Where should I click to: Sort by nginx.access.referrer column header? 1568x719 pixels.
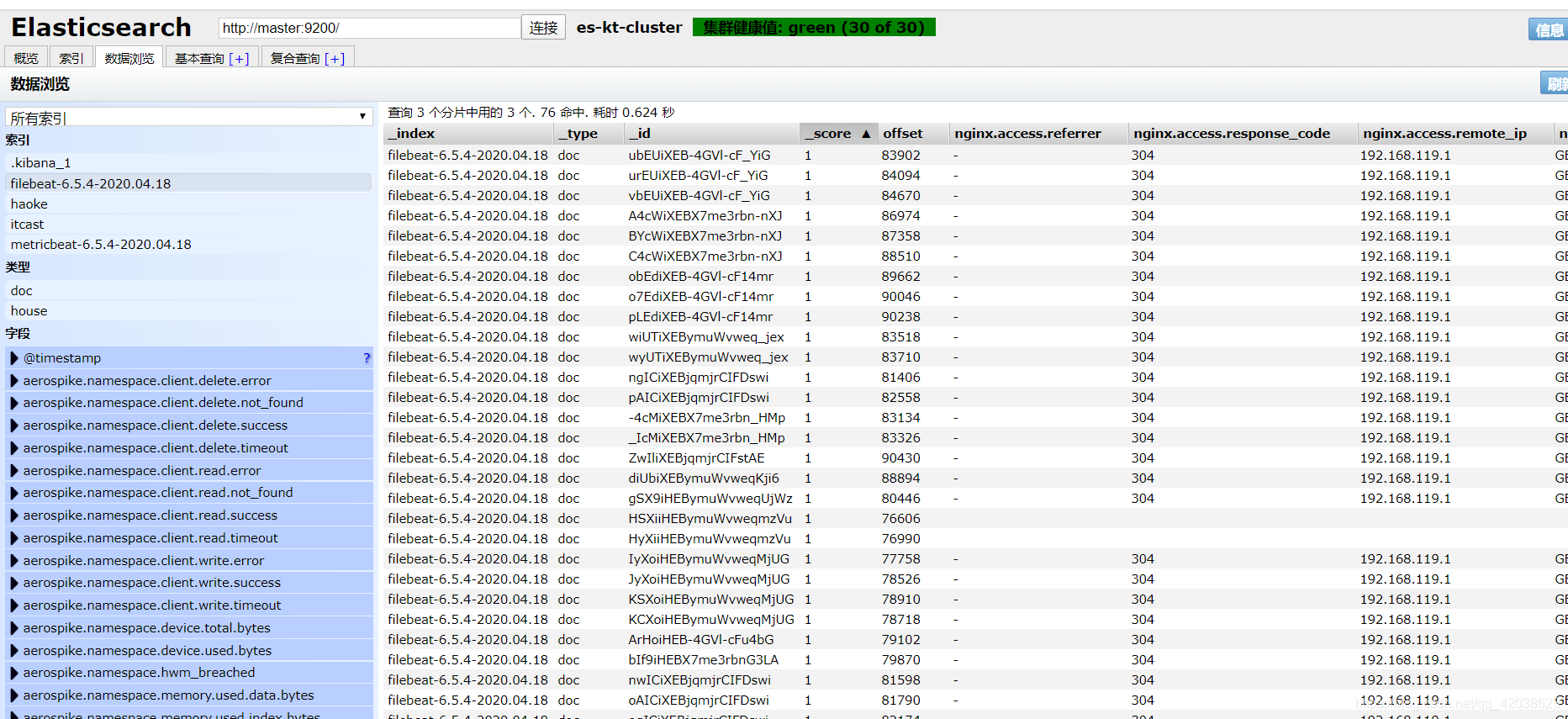click(x=1038, y=134)
